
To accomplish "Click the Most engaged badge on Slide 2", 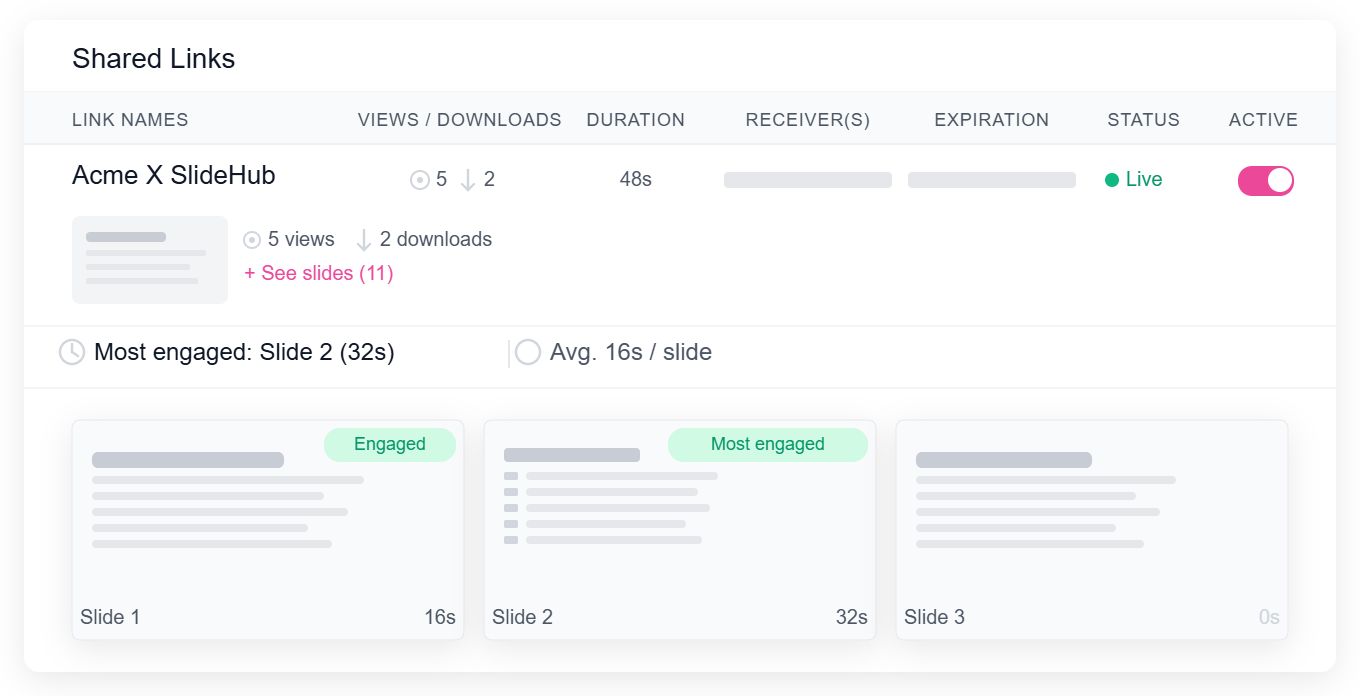I will pos(768,445).
